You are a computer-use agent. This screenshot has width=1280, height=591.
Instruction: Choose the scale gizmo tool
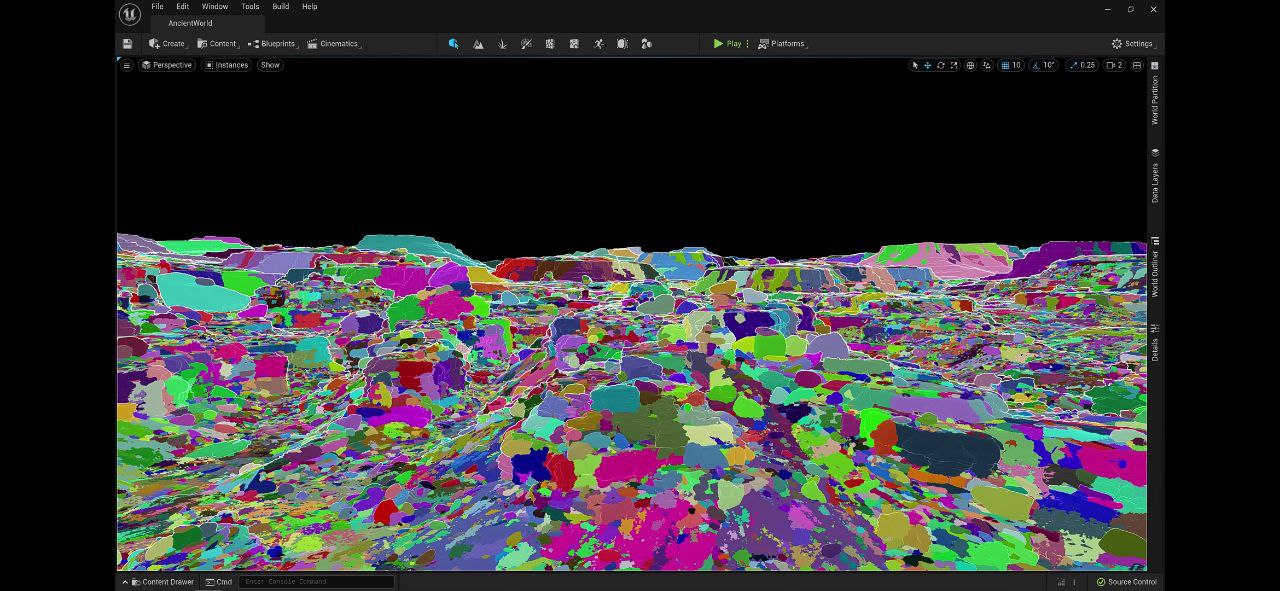pos(953,65)
